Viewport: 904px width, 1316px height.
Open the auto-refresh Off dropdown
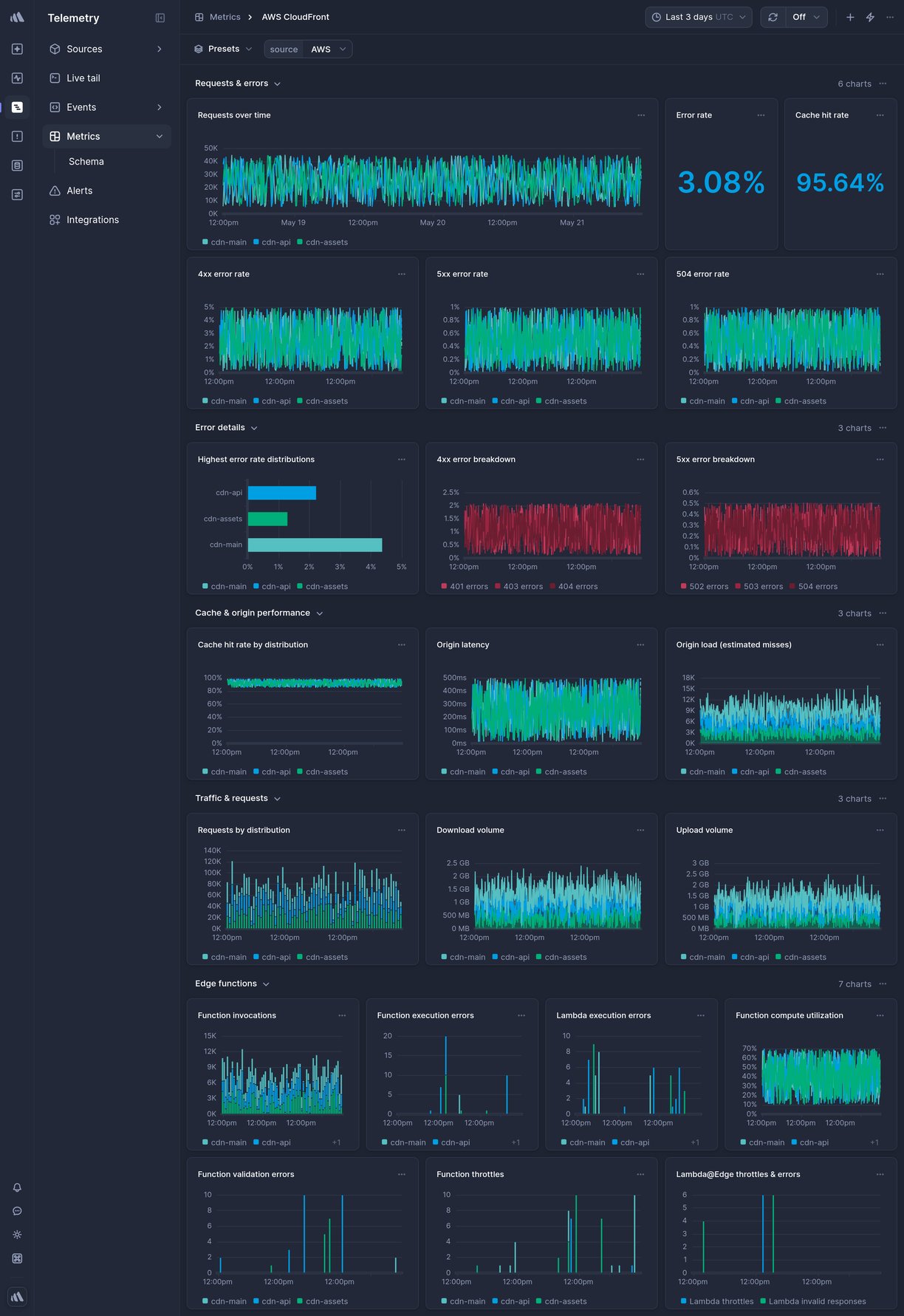pos(806,17)
